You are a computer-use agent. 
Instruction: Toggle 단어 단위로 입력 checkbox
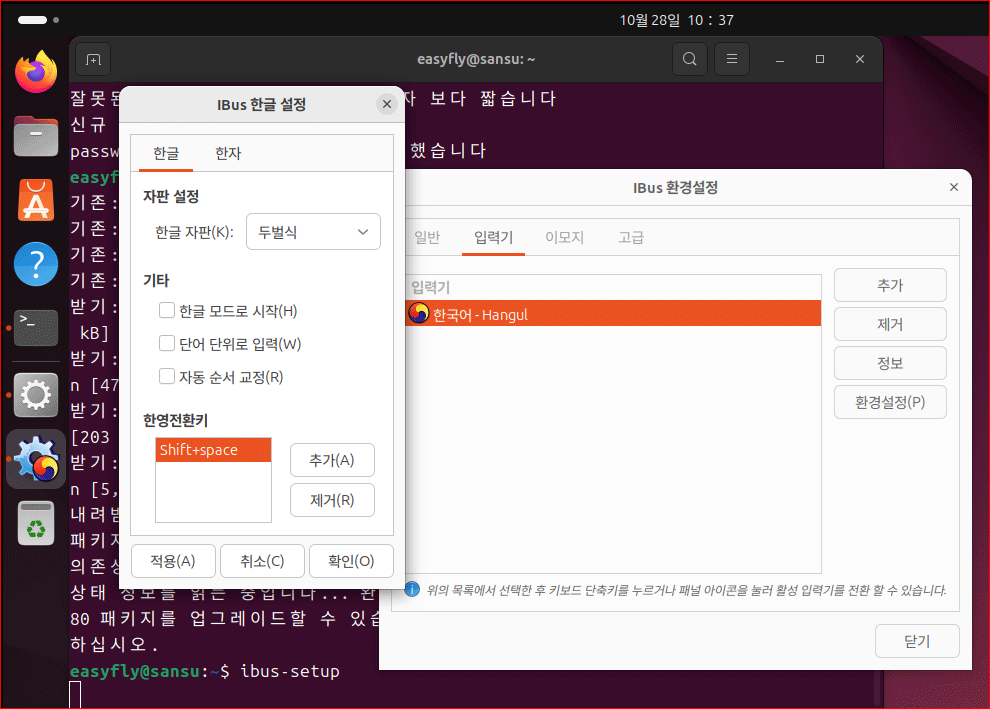coord(167,343)
